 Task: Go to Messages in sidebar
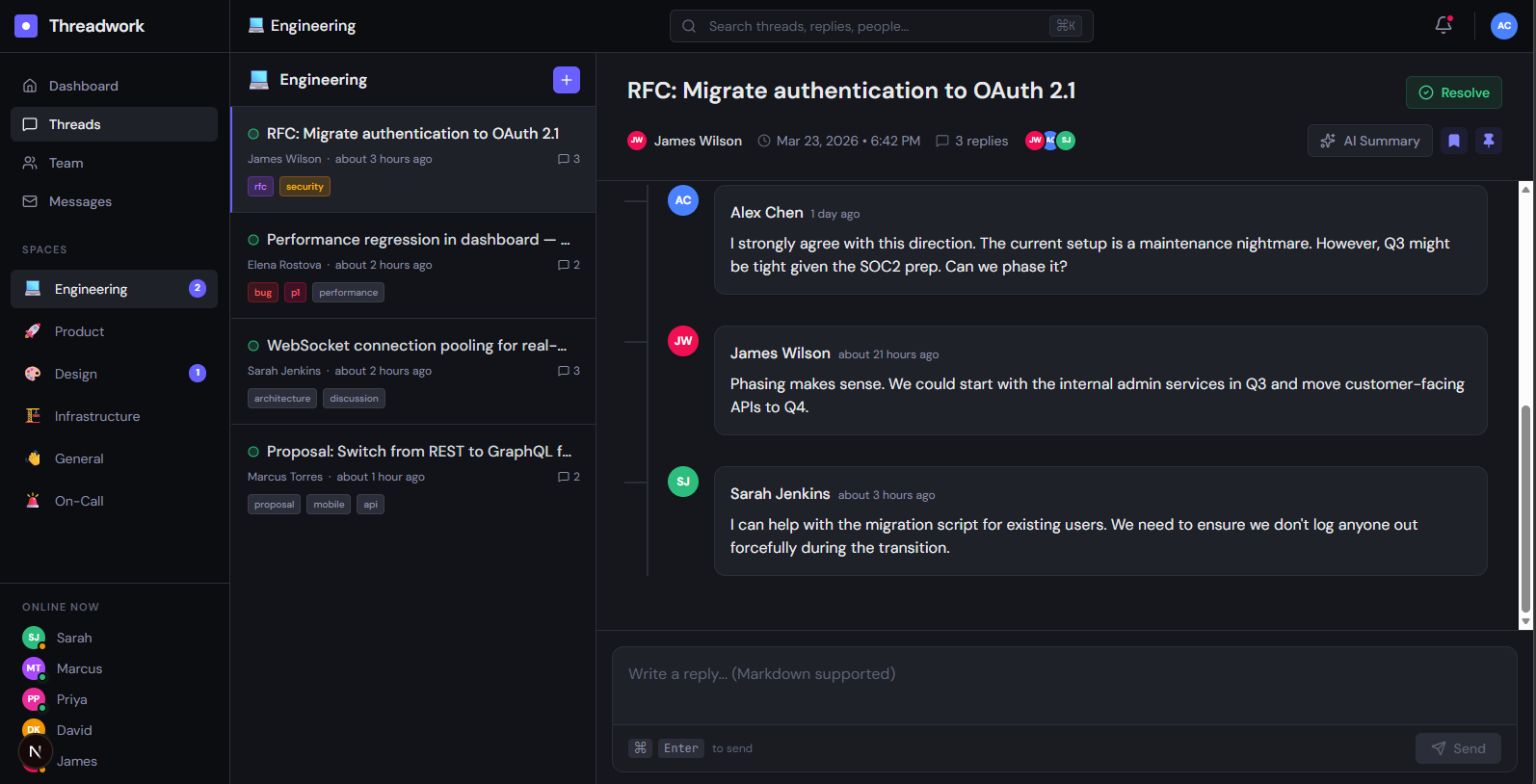coord(80,201)
